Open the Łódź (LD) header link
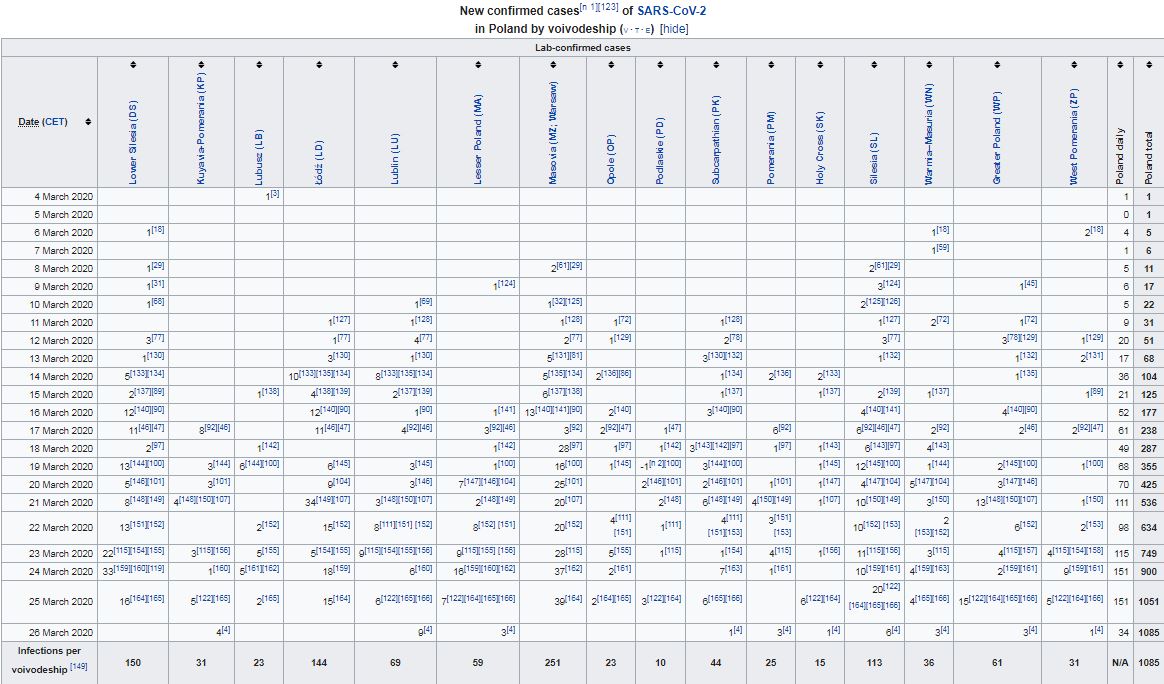Screen dimensions: 1164x684 point(319,162)
